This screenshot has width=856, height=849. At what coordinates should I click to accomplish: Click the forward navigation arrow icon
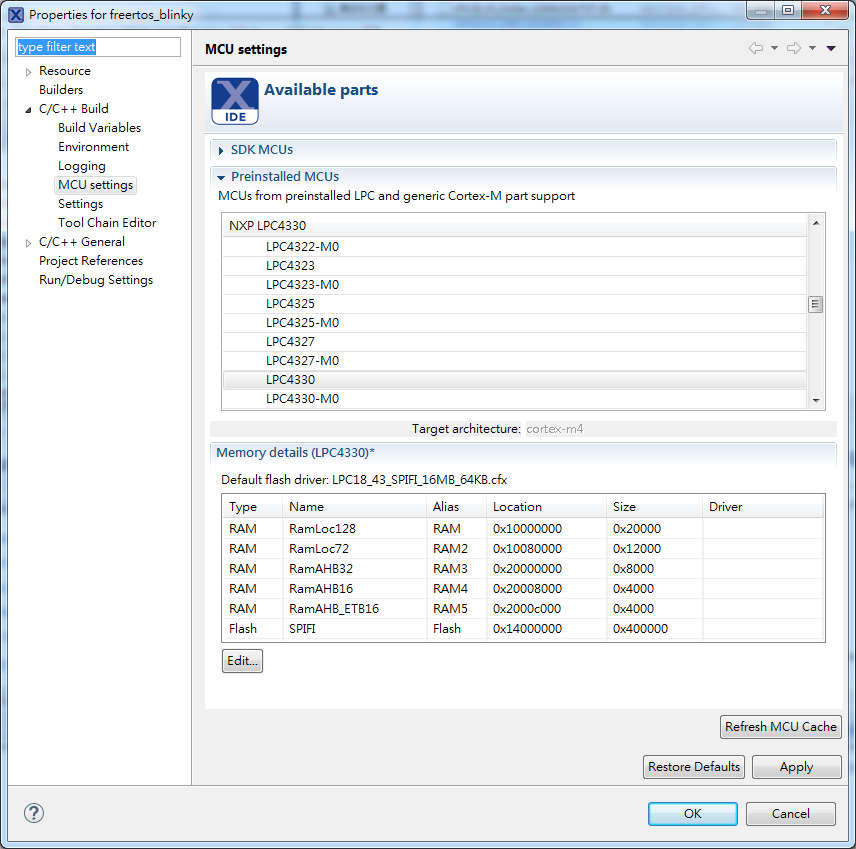(793, 48)
